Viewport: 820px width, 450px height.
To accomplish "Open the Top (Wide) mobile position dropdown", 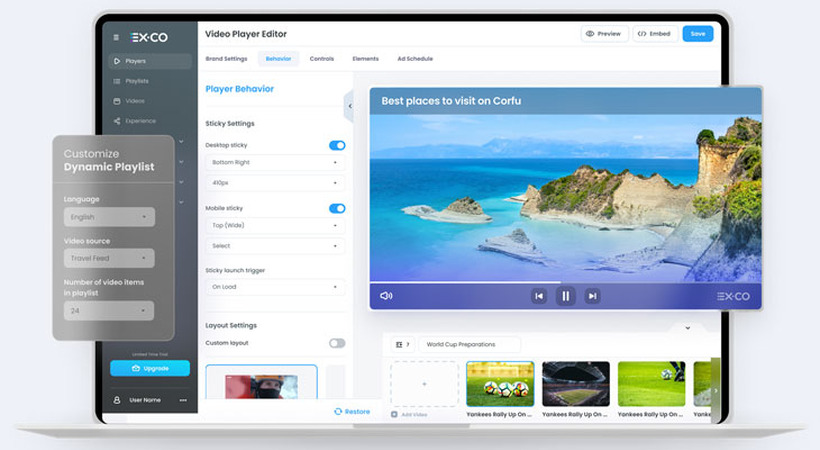I will tap(275, 226).
